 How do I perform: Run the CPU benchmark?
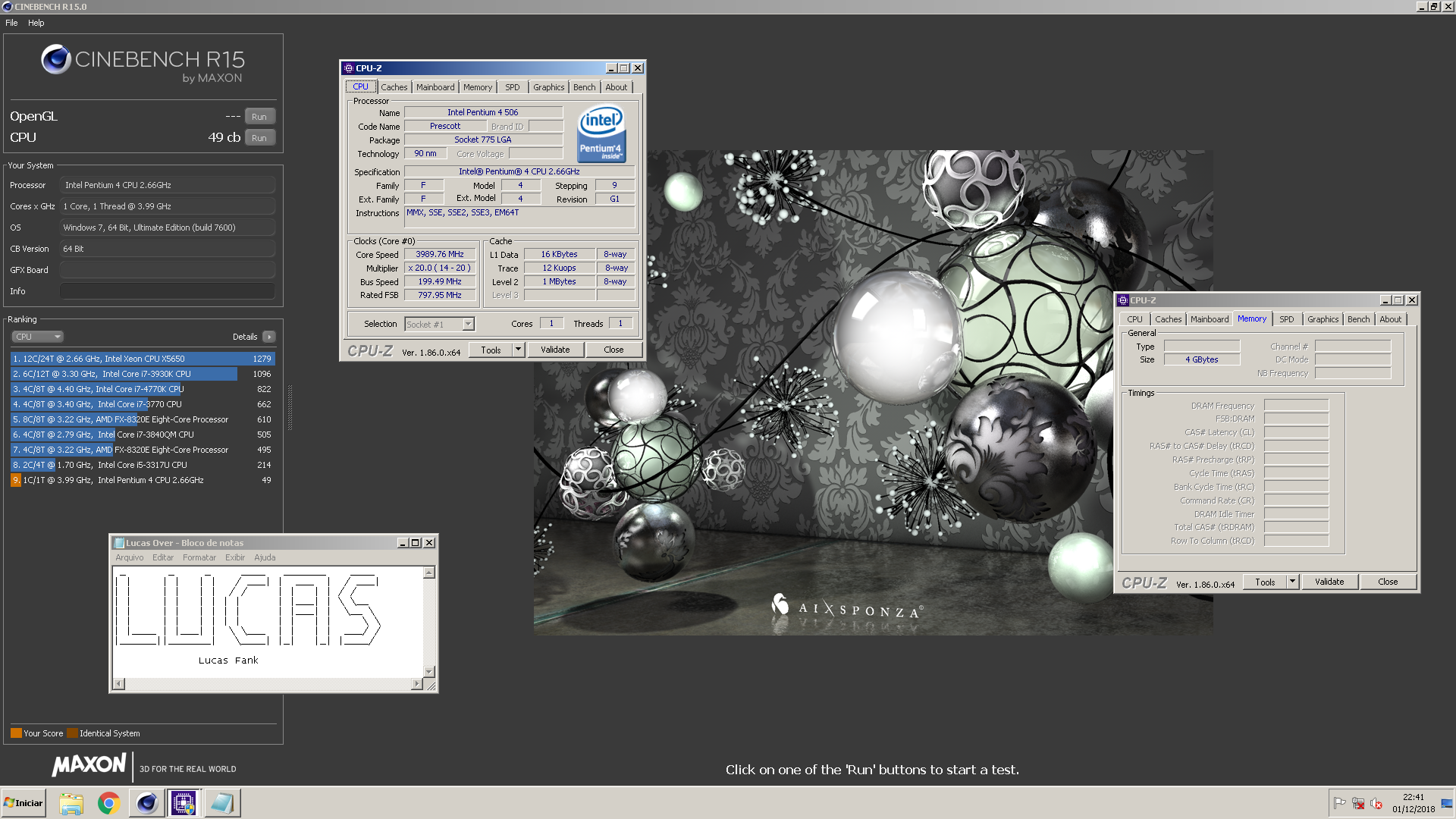click(259, 138)
